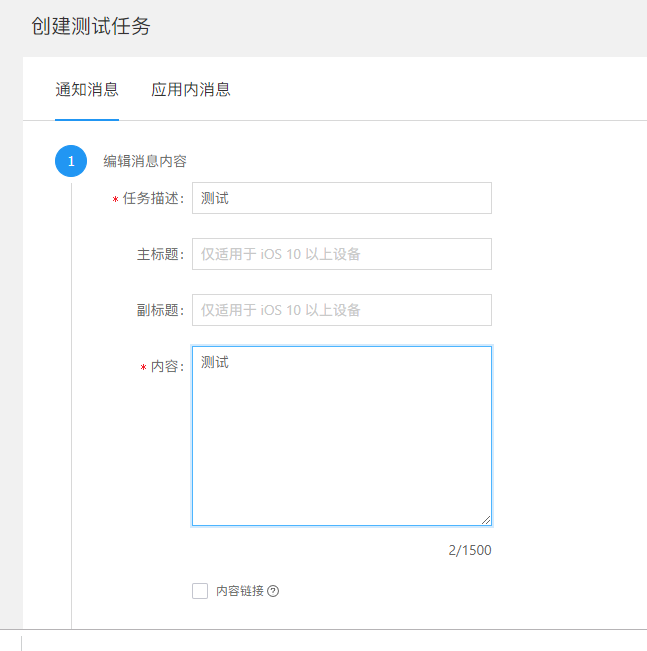
Task: Click the 2/1500 character counter
Action: (470, 550)
